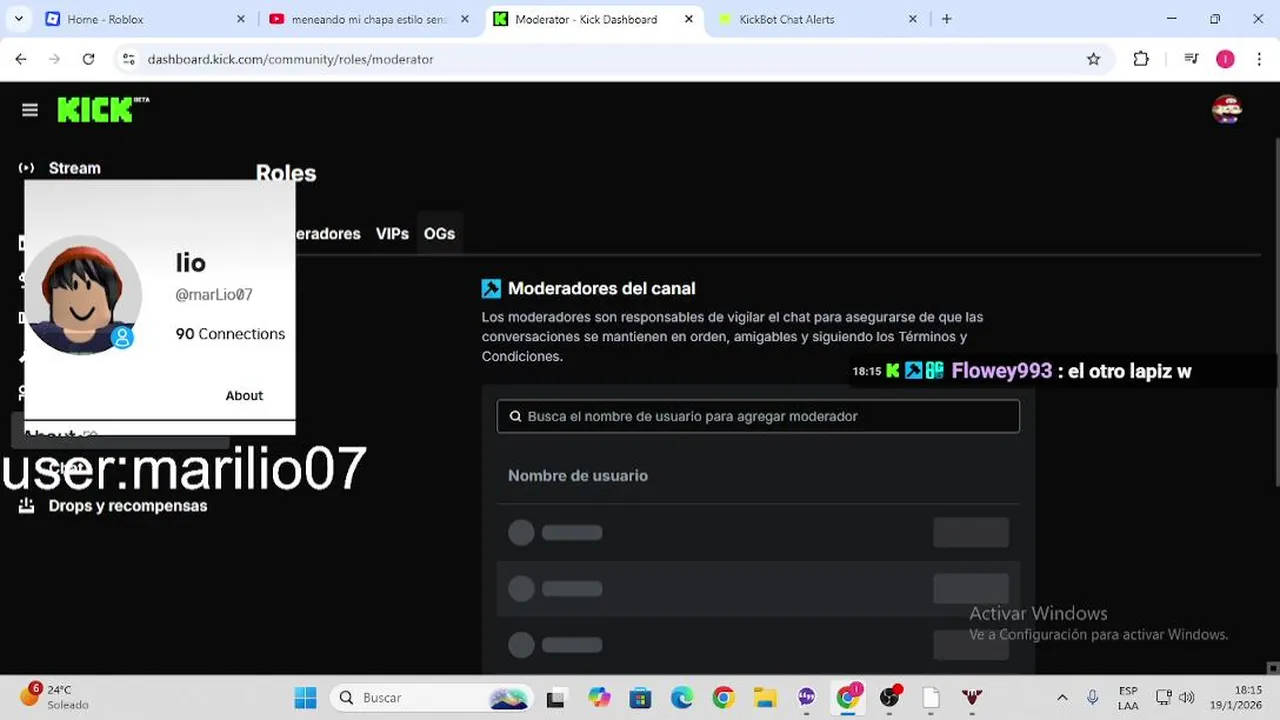Open Chrome media controls icon
This screenshot has width=1280, height=720.
click(1191, 59)
